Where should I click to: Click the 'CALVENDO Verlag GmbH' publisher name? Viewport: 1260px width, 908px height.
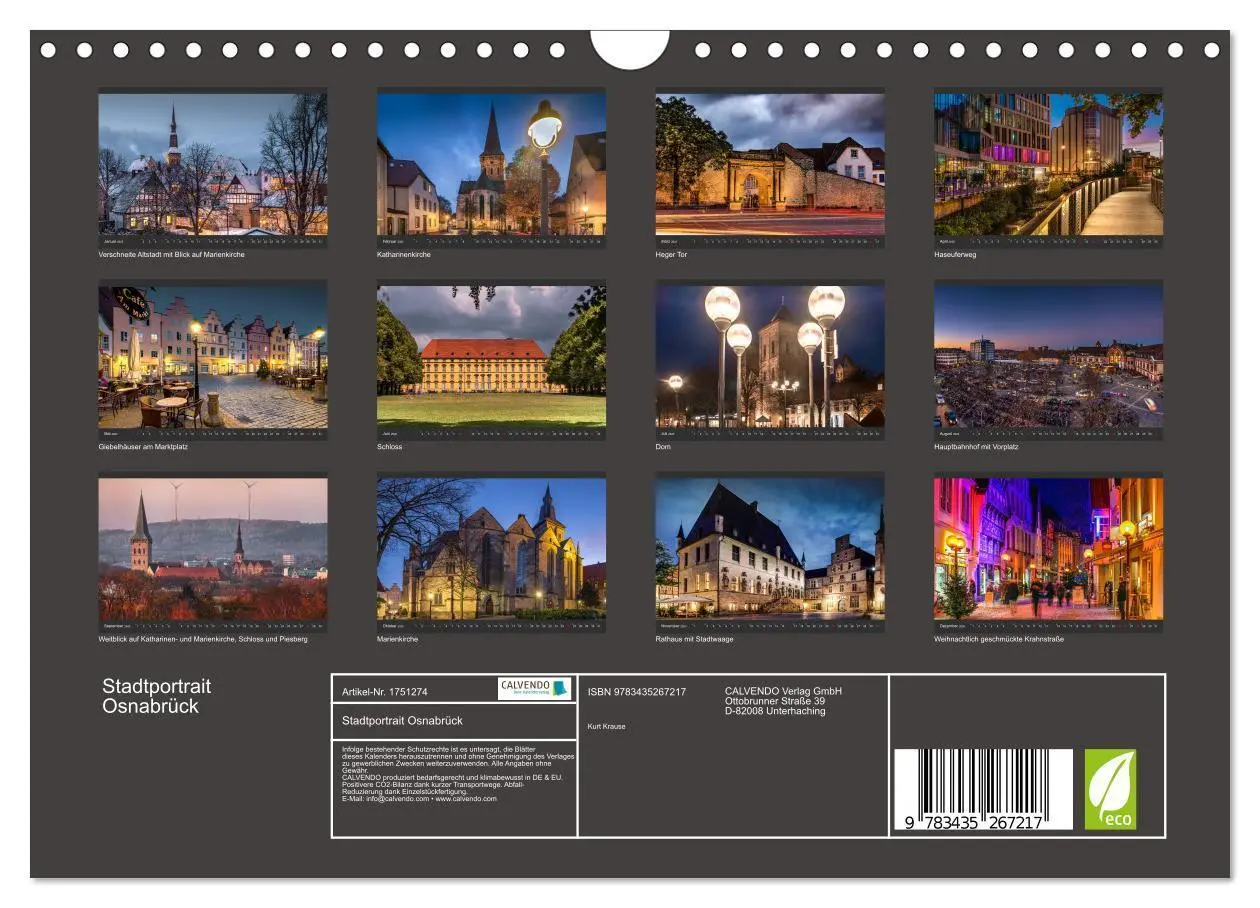[x=783, y=691]
